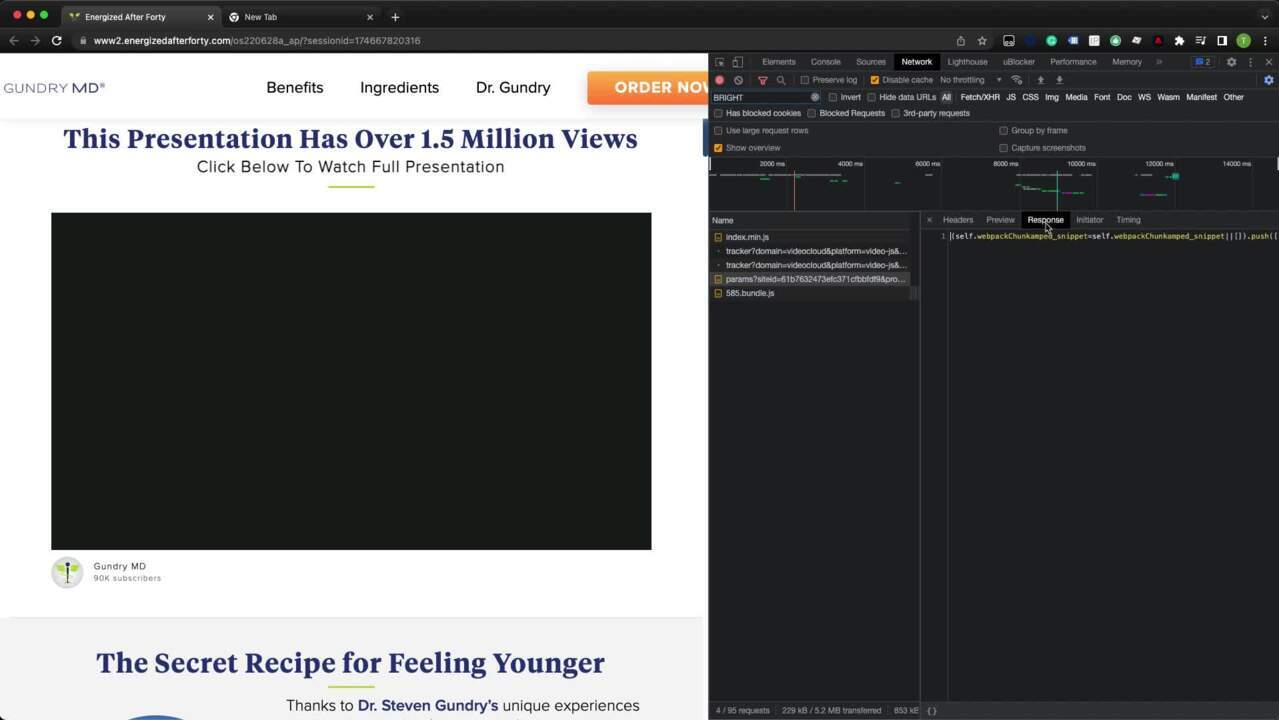Open DevTools settings gear
Image resolution: width=1279 pixels, height=720 pixels.
[1231, 62]
